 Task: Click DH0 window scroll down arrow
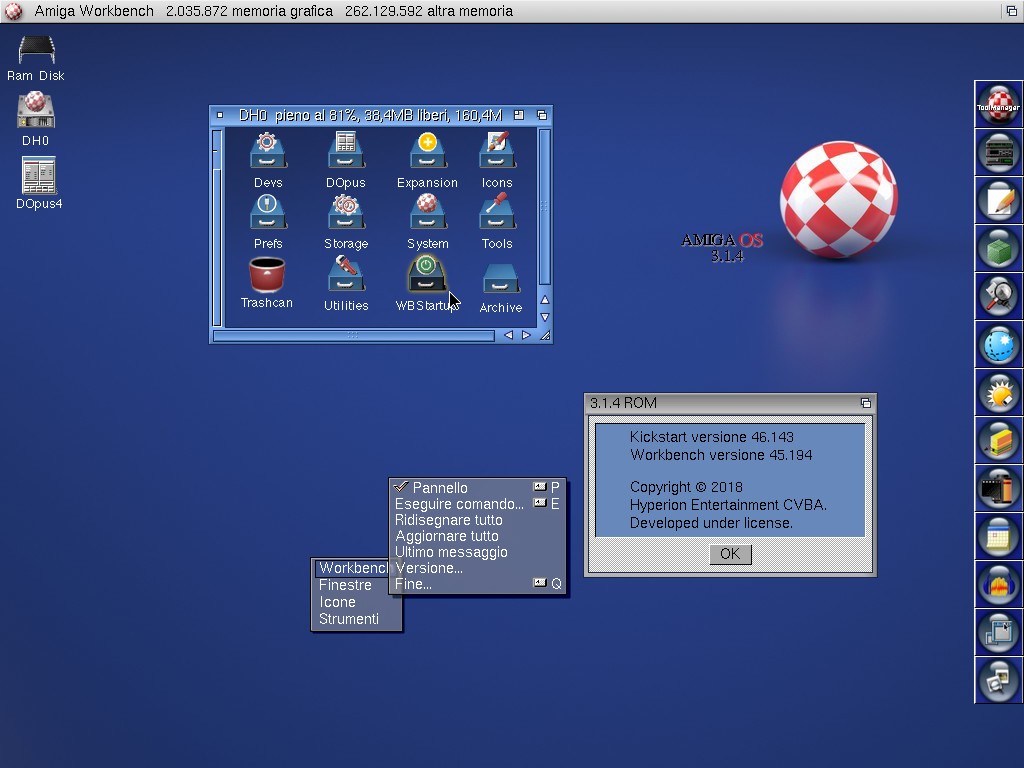tap(545, 317)
